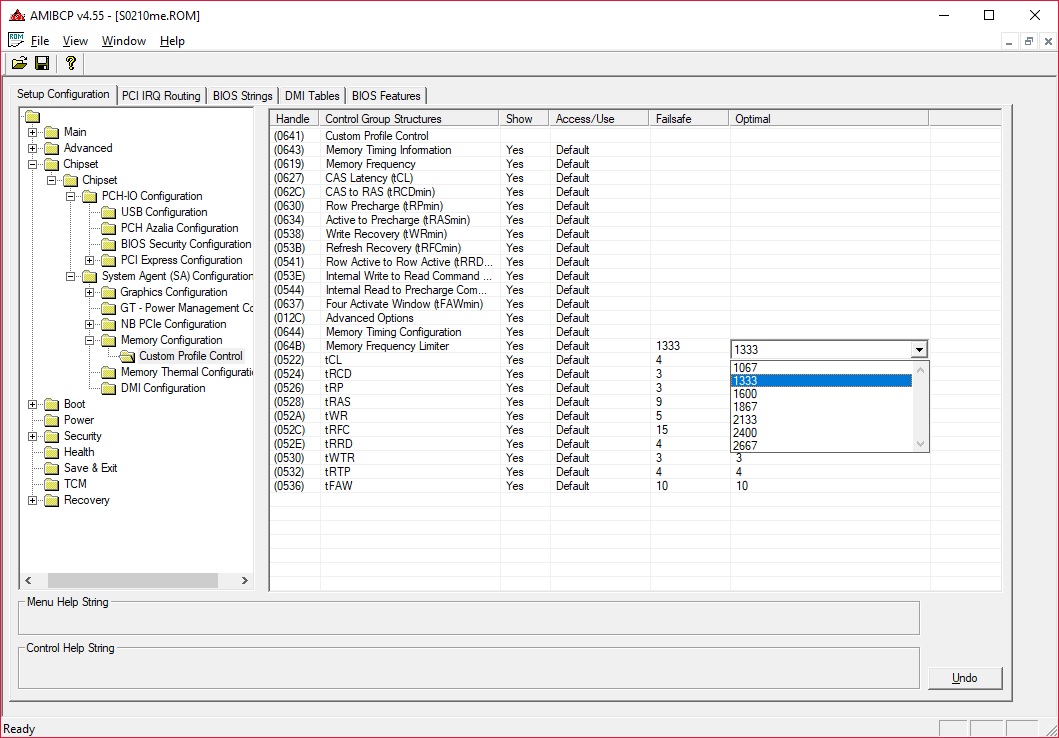Switch to the PCI IRQ Routing tab

tap(161, 96)
